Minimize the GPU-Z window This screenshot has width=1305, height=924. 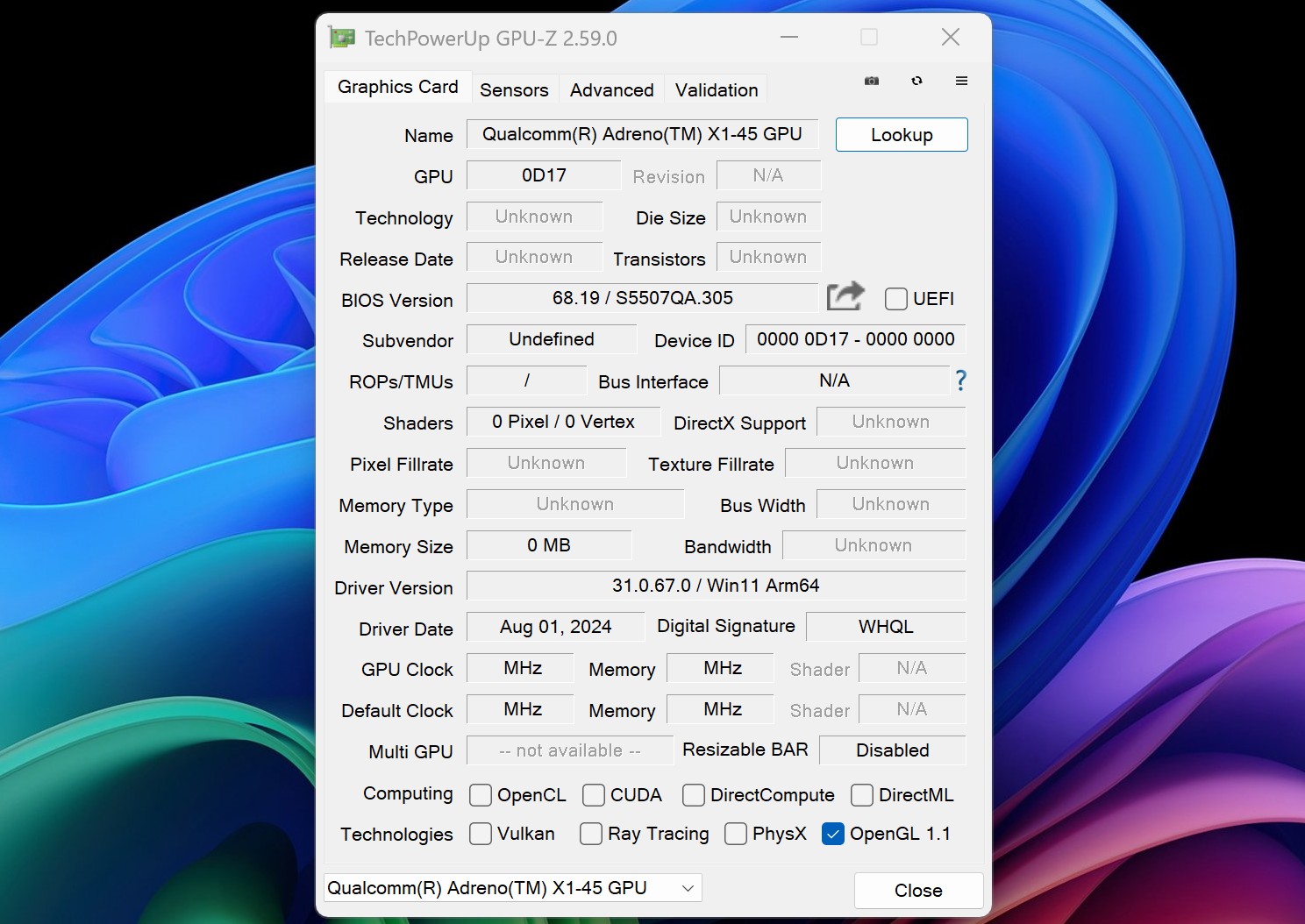tap(789, 37)
